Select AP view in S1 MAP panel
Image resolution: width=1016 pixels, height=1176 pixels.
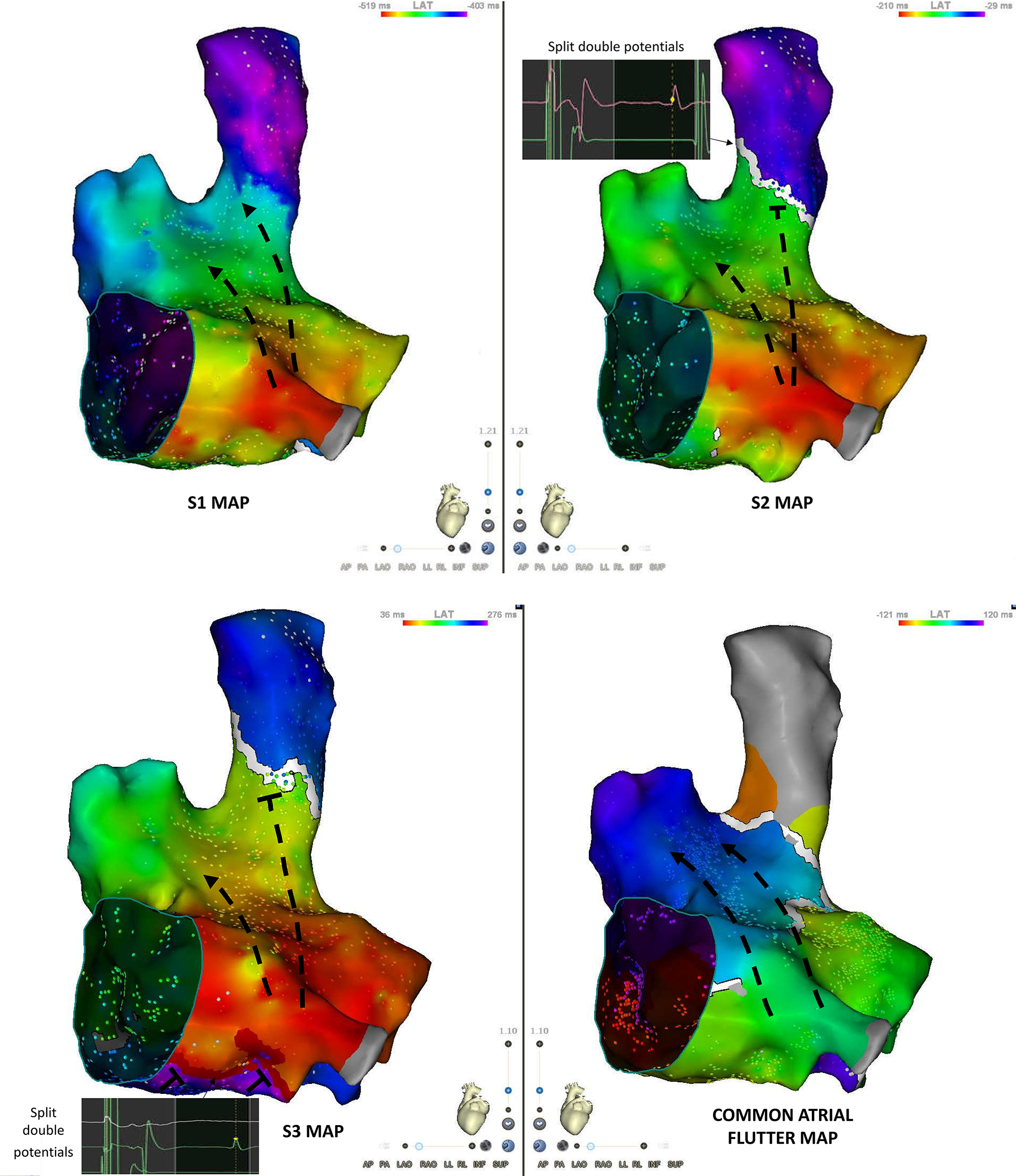346,567
